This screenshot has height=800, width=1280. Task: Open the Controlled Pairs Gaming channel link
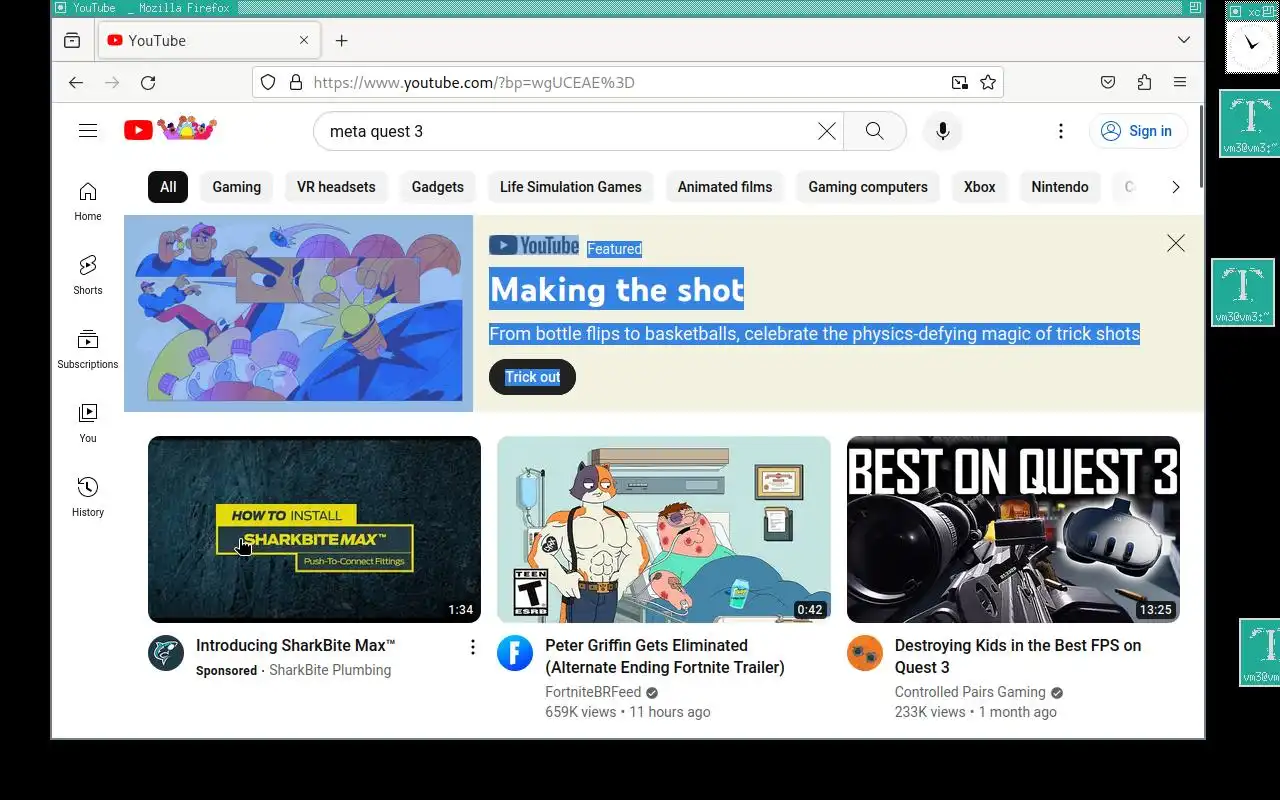[x=970, y=692]
